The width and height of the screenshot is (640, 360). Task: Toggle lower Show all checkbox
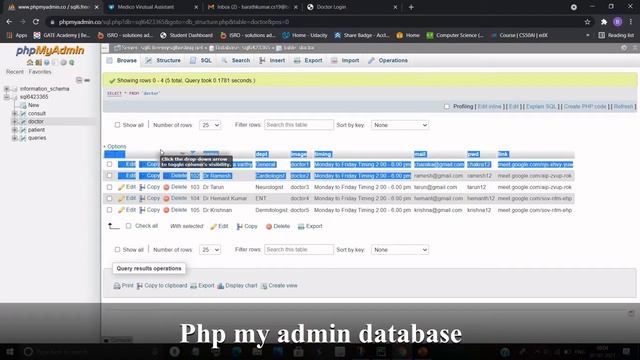(118, 249)
